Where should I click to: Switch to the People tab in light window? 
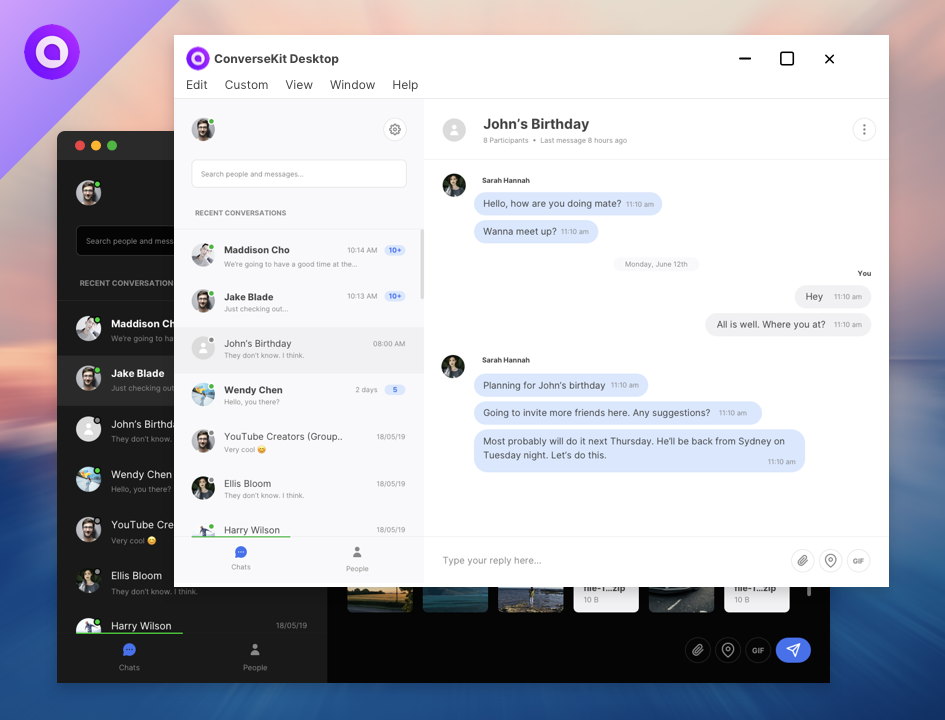[357, 559]
